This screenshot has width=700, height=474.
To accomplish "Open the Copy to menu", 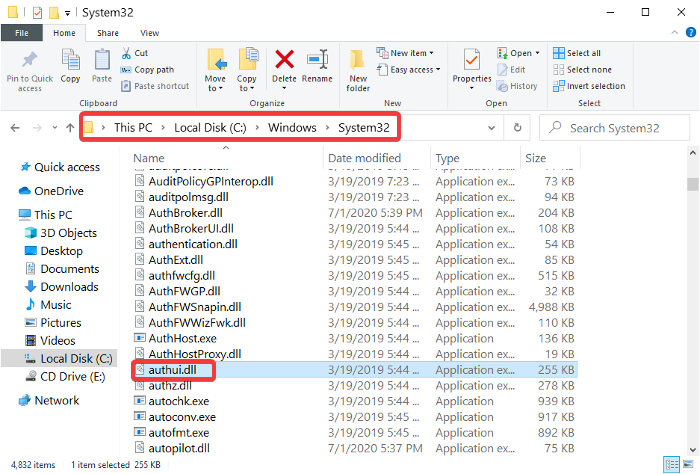I will [246, 70].
